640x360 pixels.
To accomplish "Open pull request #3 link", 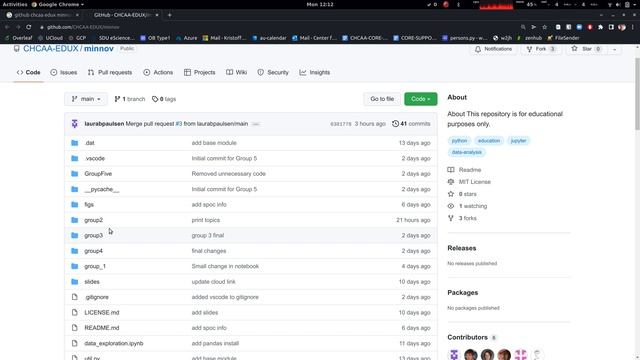I will tap(179, 124).
